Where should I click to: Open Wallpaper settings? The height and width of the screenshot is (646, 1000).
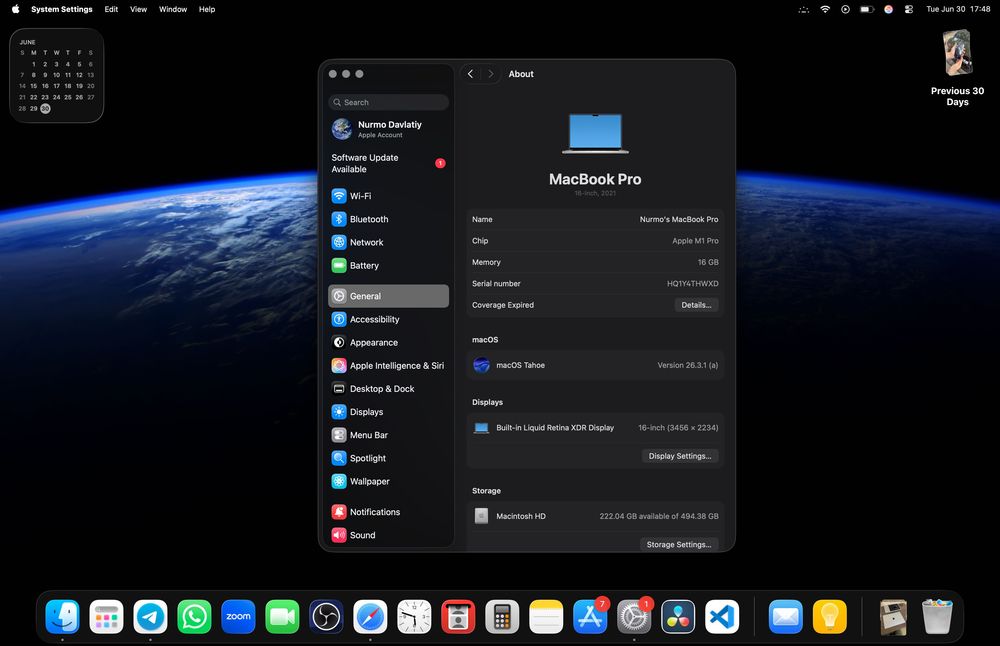click(388, 481)
